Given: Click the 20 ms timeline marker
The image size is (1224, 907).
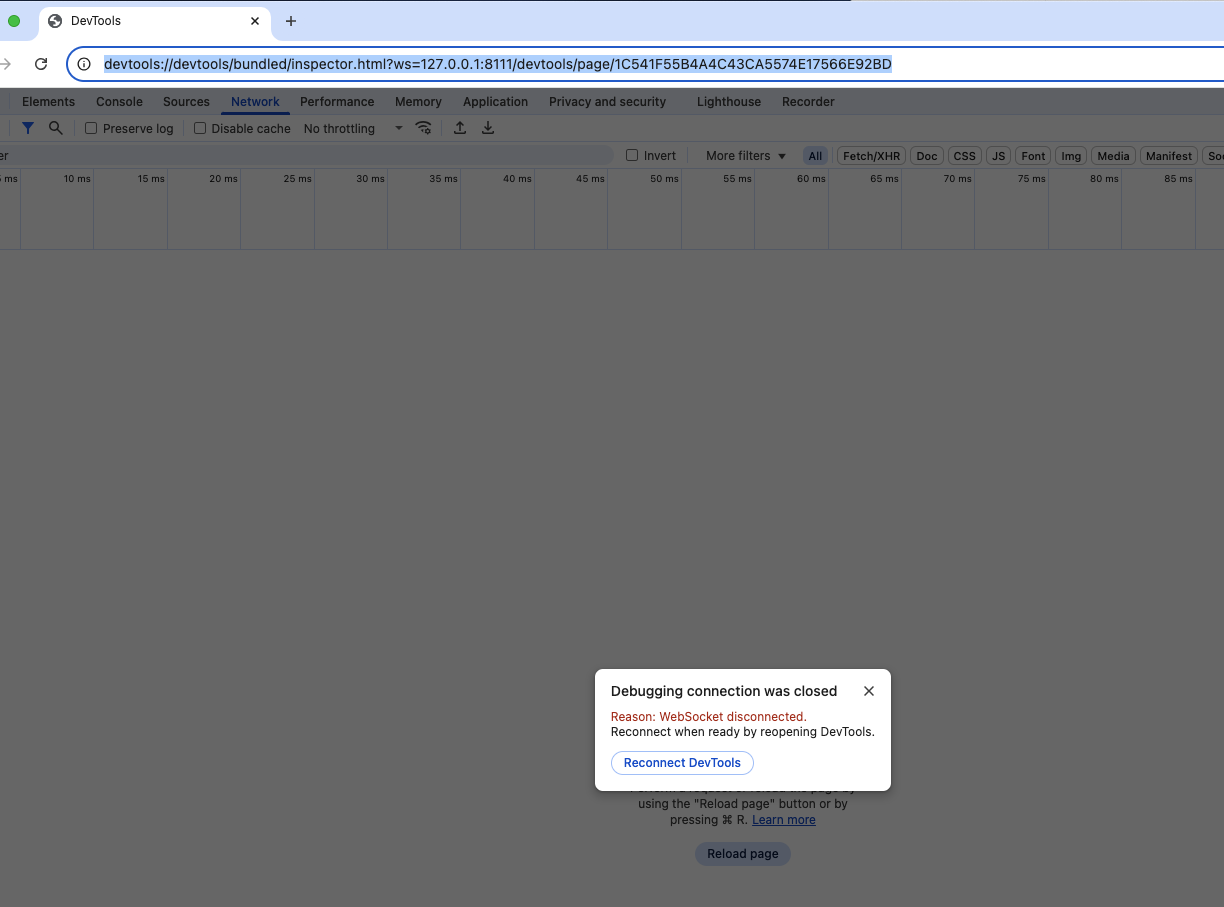Looking at the screenshot, I should (x=223, y=179).
